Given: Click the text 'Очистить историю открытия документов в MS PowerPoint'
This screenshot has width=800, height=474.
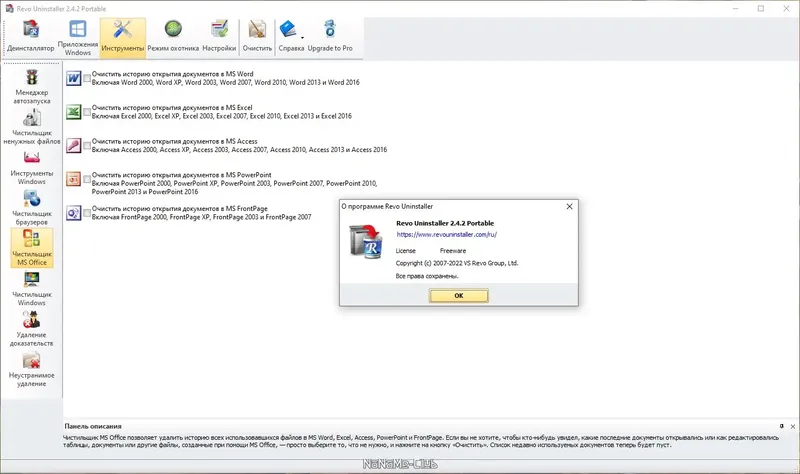Looking at the screenshot, I should [x=182, y=175].
